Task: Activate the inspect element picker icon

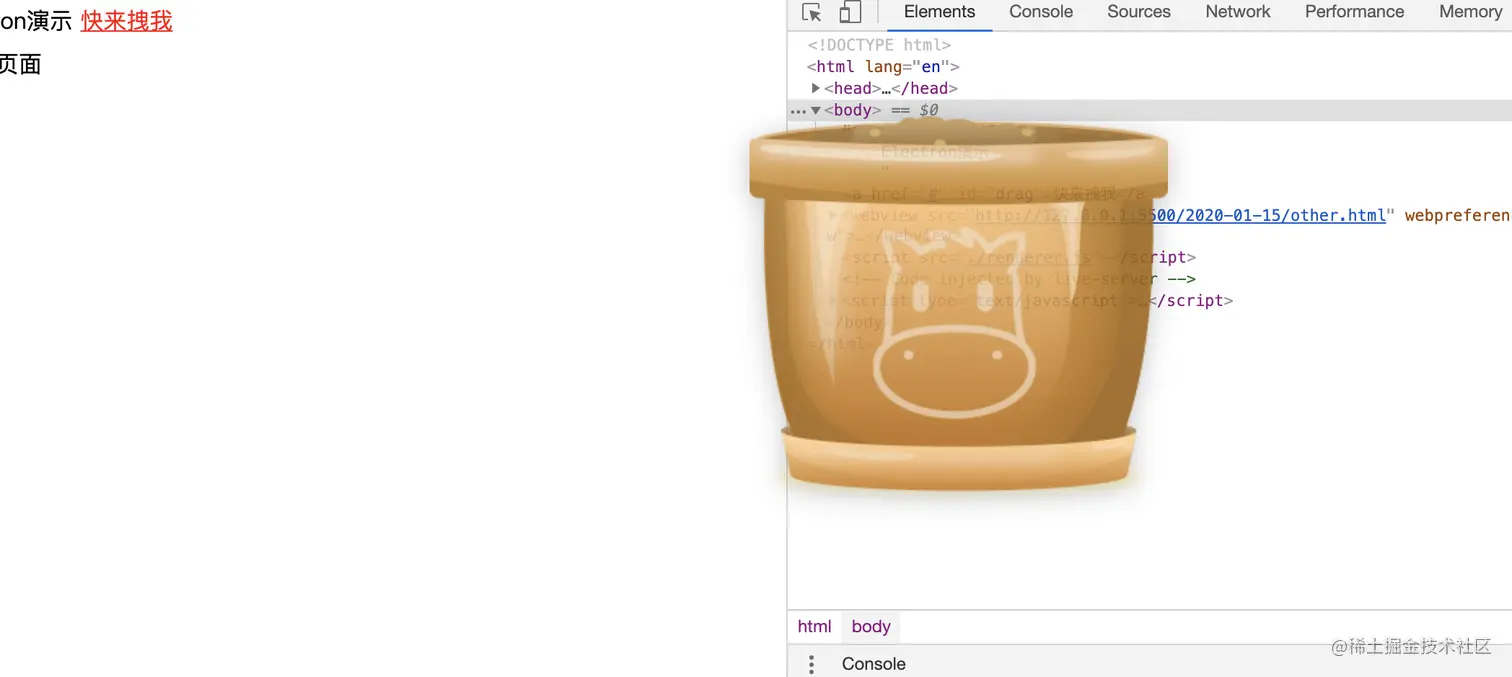Action: (812, 12)
